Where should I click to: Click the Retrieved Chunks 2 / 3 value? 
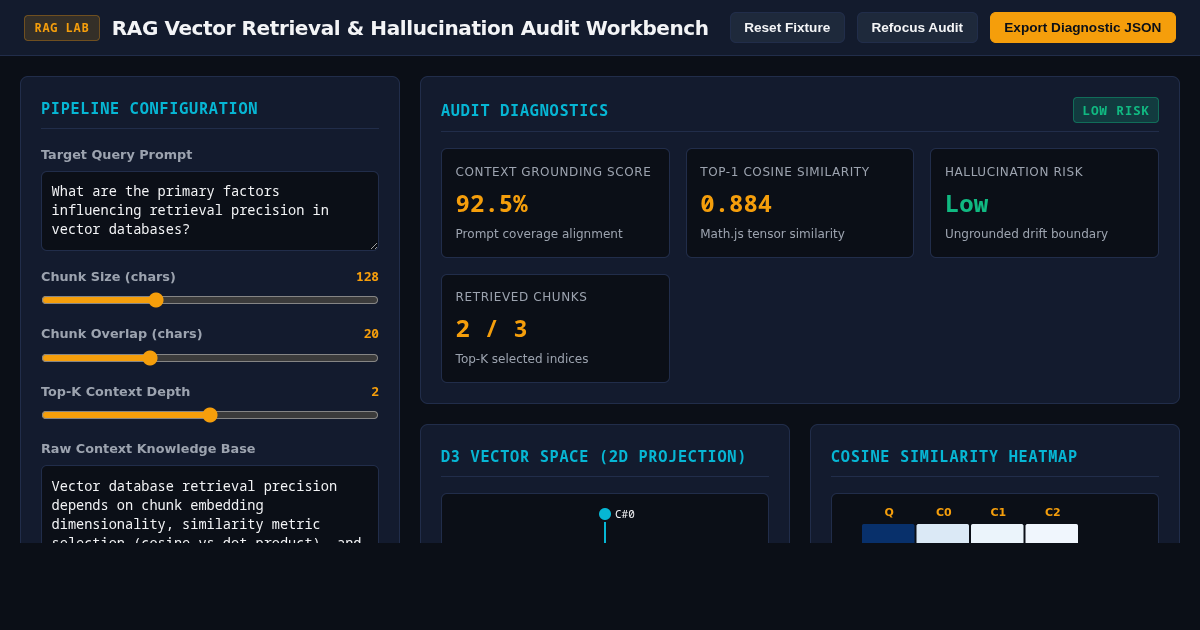click(x=491, y=329)
